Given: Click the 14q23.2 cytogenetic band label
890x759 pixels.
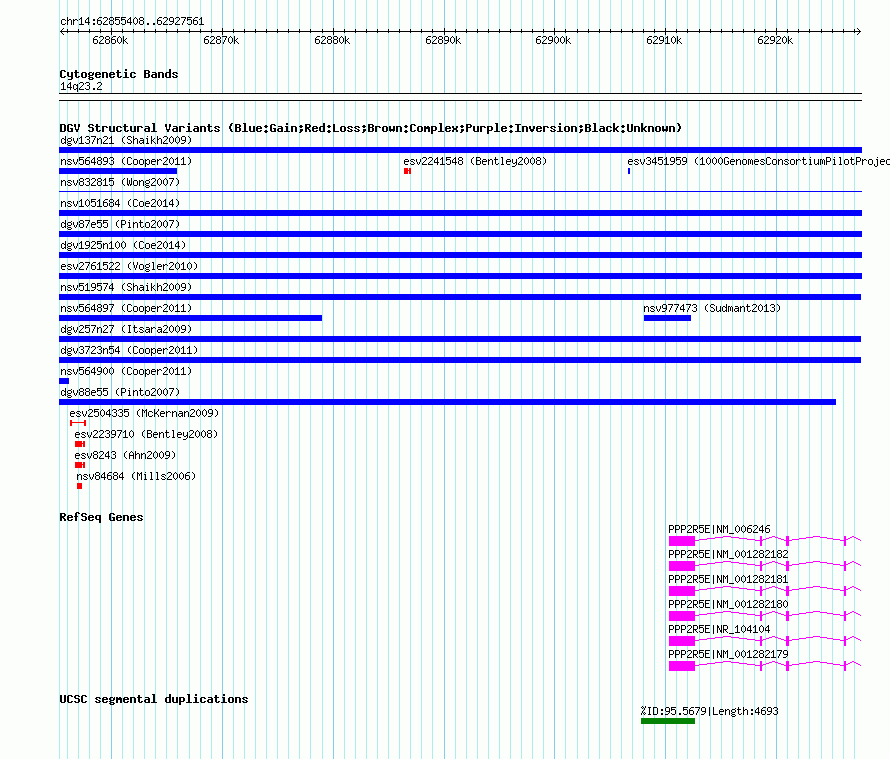Looking at the screenshot, I should click(81, 86).
